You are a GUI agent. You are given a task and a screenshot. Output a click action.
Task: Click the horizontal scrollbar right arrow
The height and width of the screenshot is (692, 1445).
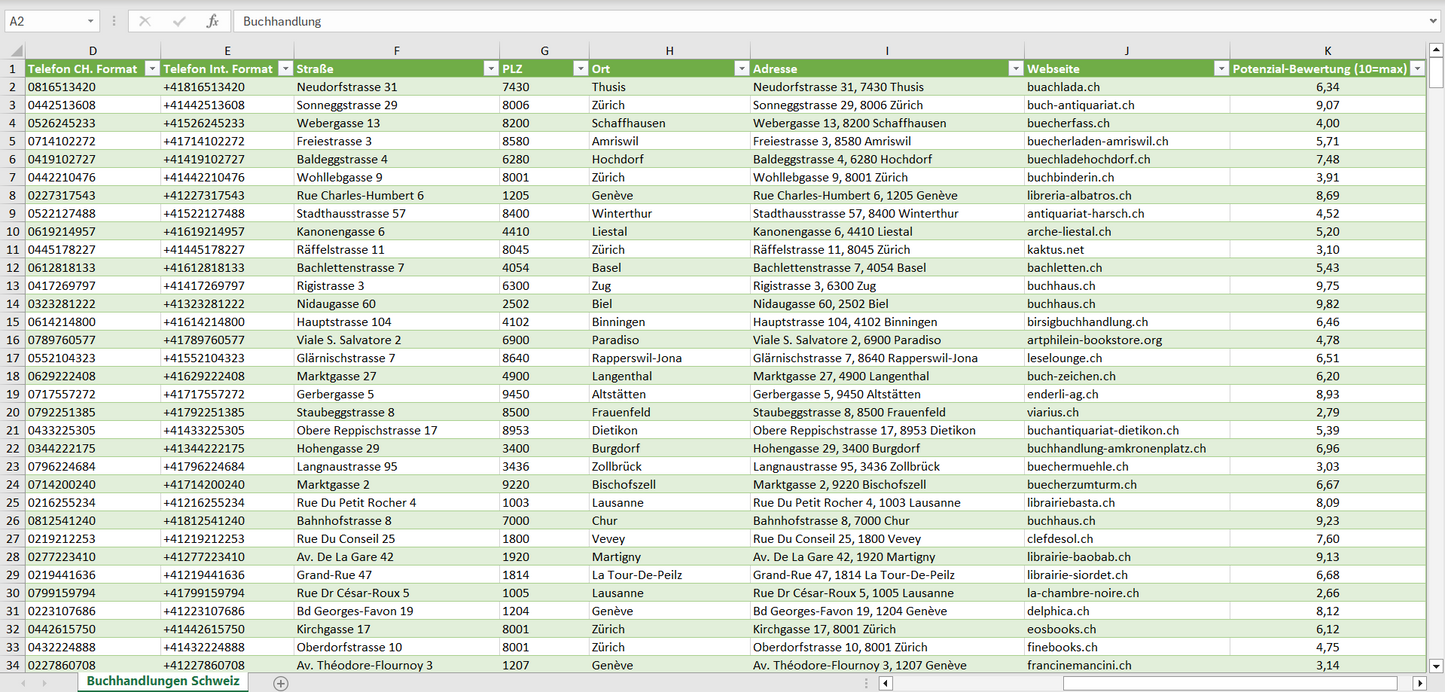(x=1419, y=683)
